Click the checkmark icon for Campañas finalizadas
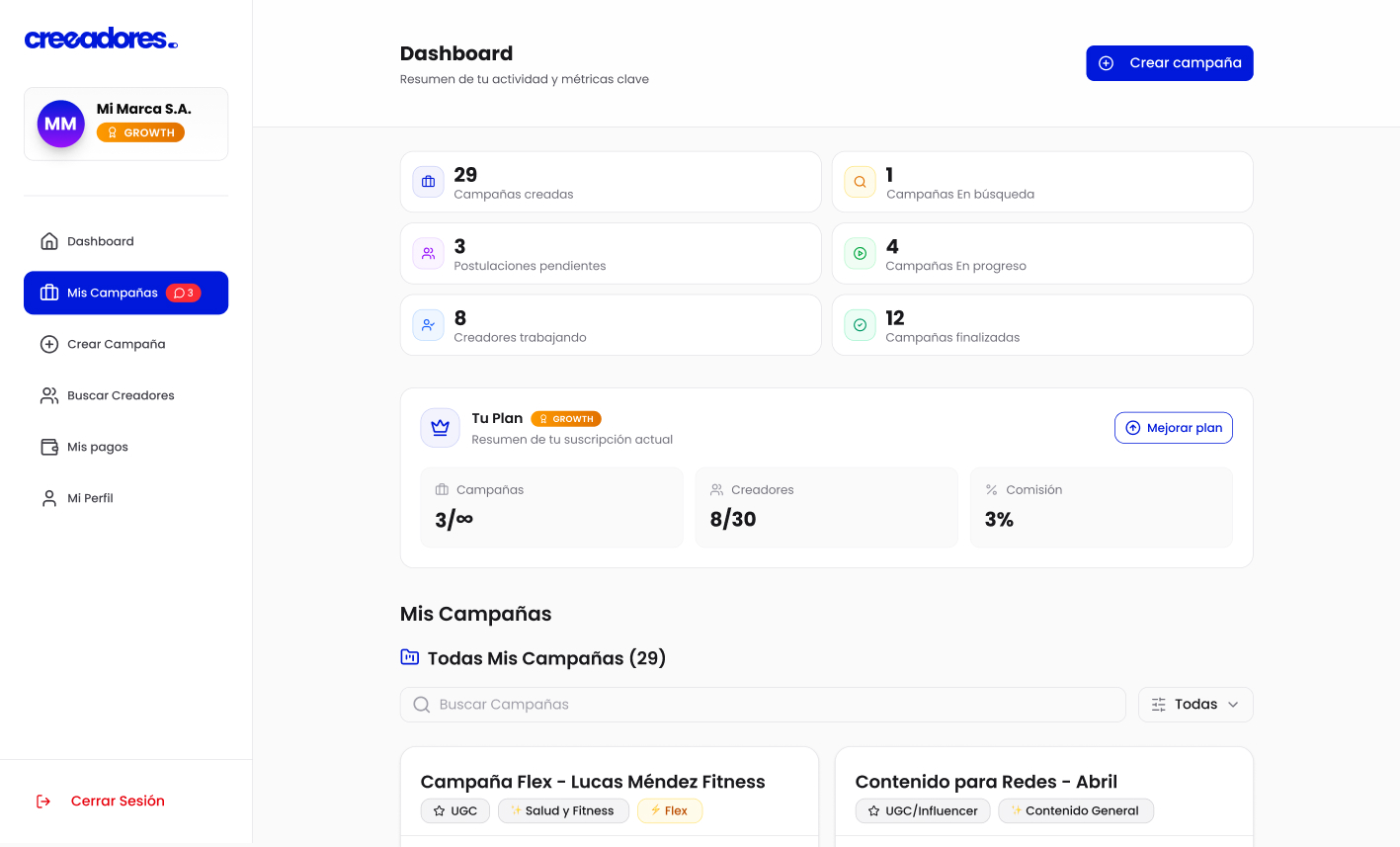The height and width of the screenshot is (847, 1400). [860, 325]
